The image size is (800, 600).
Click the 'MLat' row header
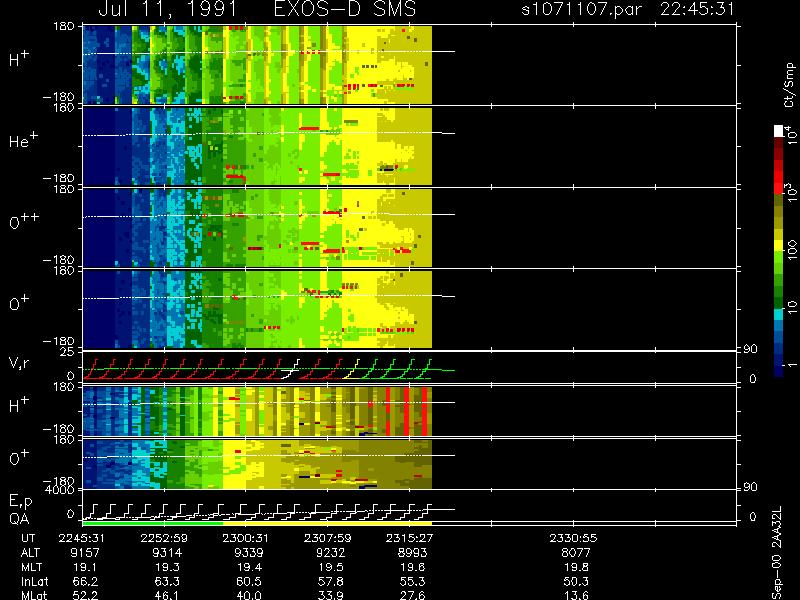tap(34, 595)
